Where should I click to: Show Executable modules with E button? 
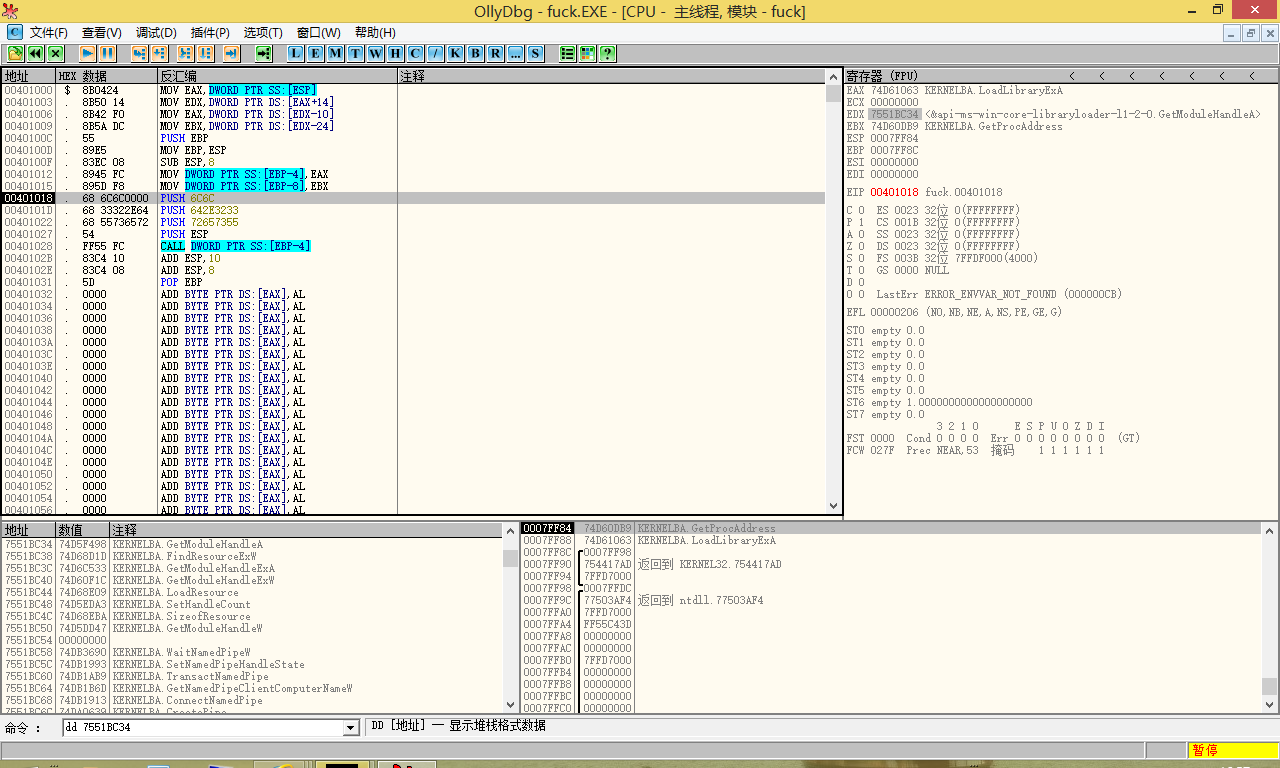316,53
